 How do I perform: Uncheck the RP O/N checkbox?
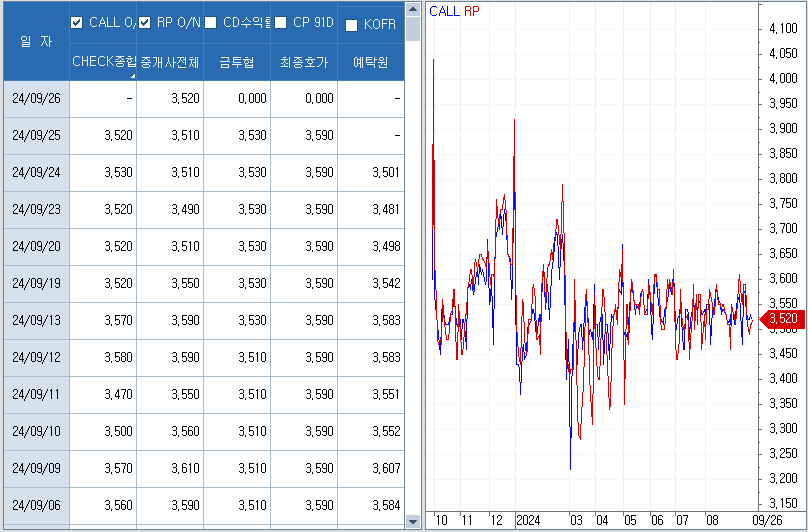144,23
